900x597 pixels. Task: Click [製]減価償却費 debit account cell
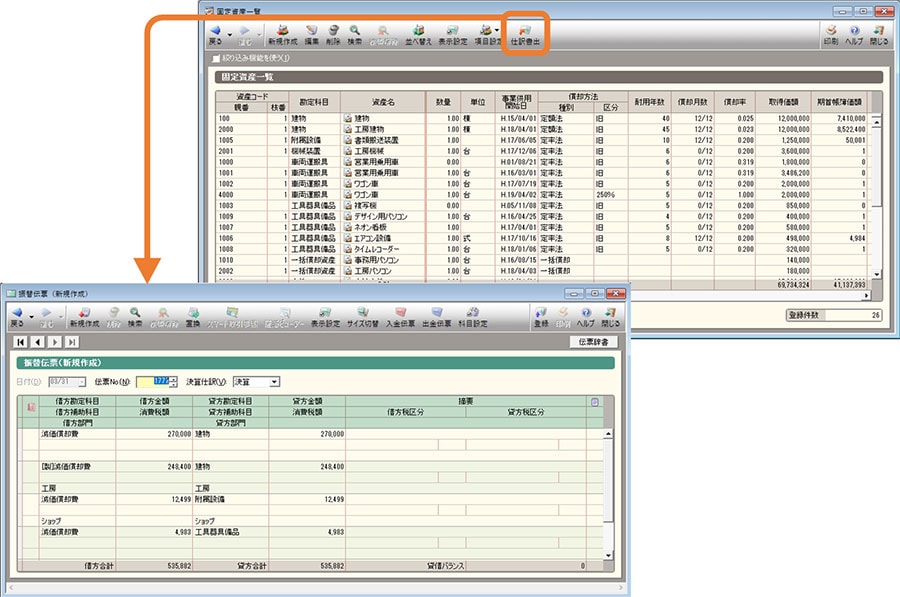click(77, 467)
